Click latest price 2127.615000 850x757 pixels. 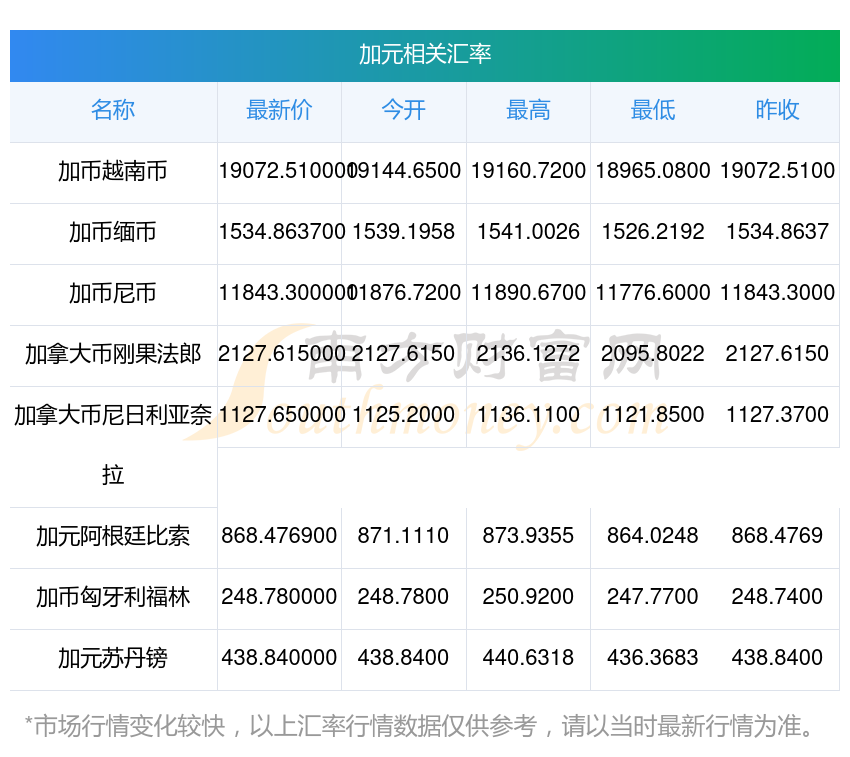click(x=282, y=354)
